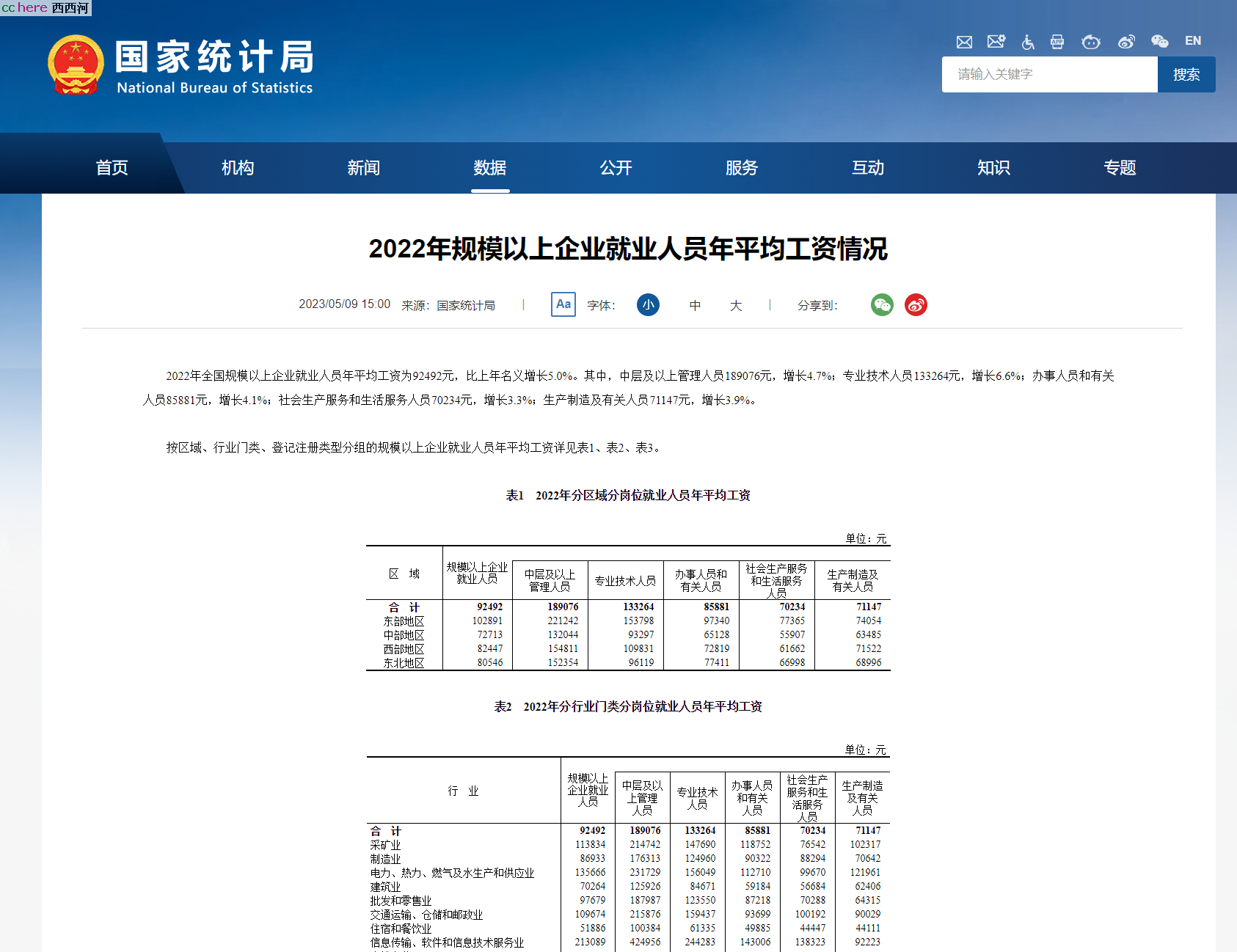This screenshot has height=952, width=1237.
Task: Click the 国家统计局 site title
Action: click(x=215, y=57)
